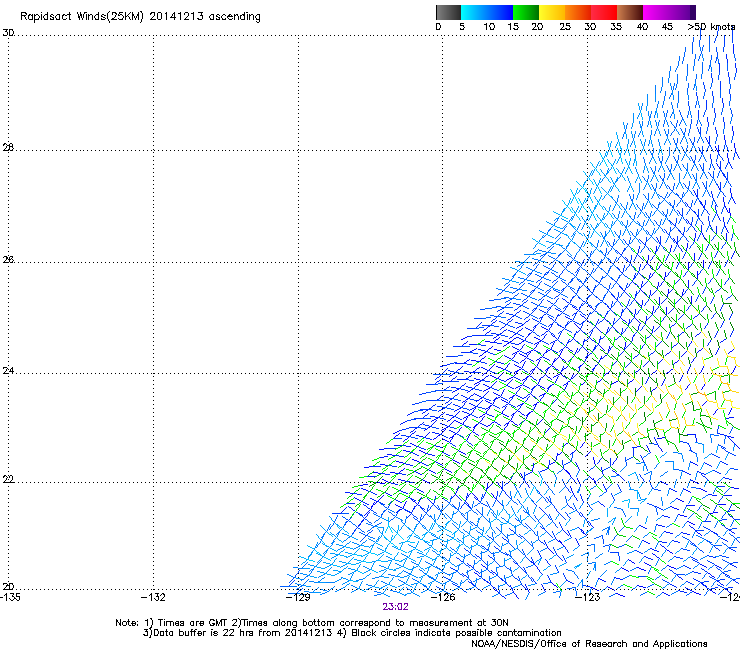This screenshot has width=740, height=650.
Task: Click the longitude label -129
Action: coord(298,597)
